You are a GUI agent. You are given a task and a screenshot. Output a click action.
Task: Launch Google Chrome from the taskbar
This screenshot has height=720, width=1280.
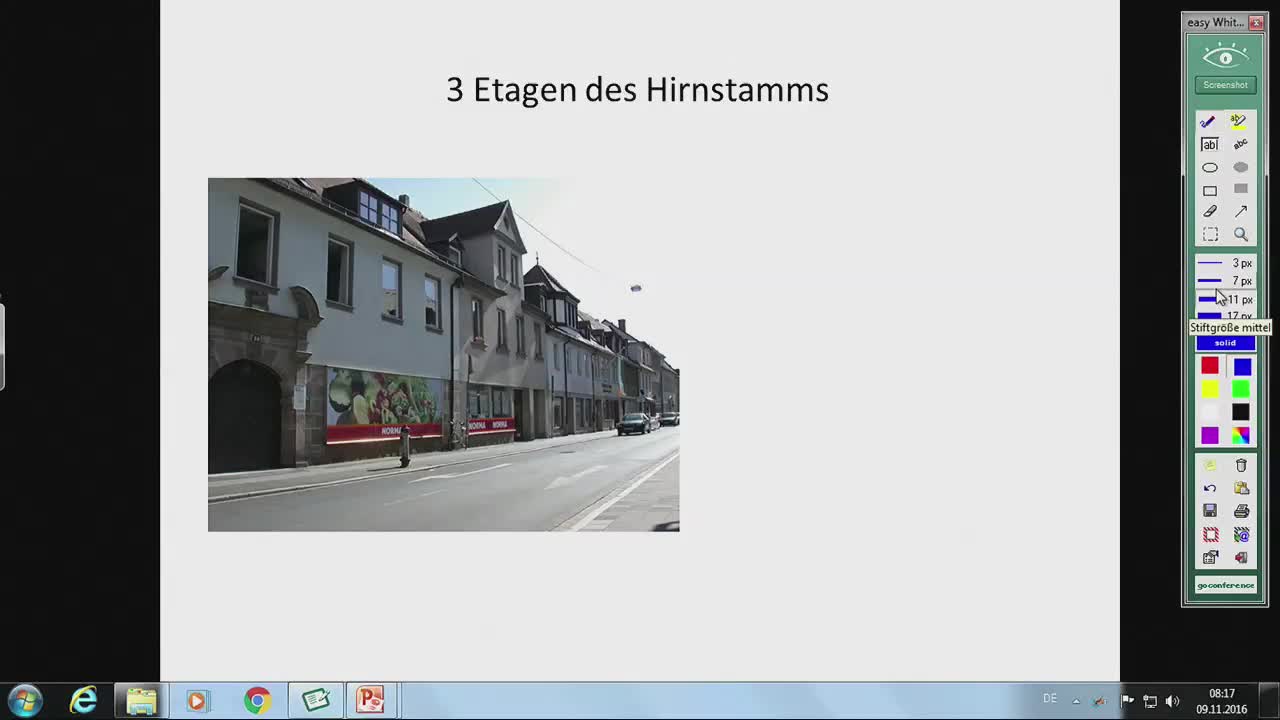click(256, 699)
